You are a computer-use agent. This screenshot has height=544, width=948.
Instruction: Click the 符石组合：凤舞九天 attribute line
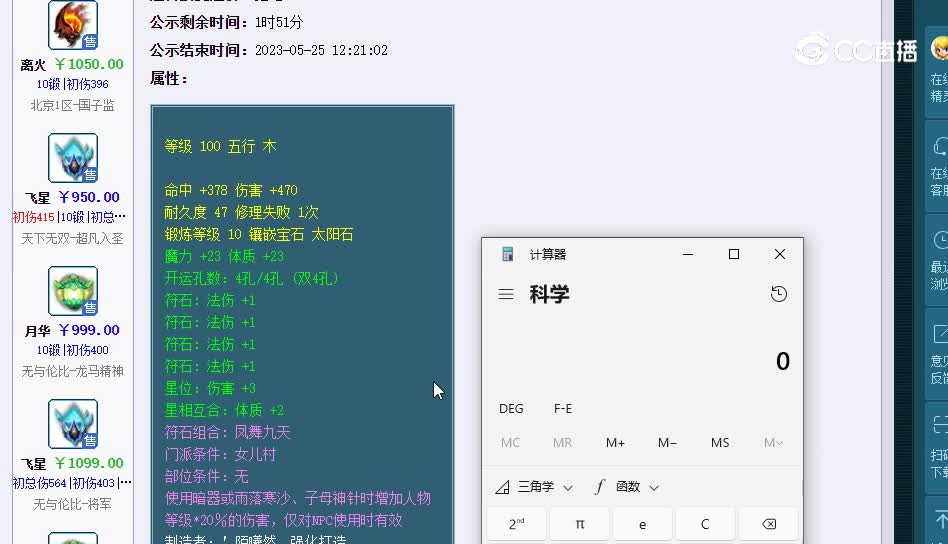click(x=227, y=432)
